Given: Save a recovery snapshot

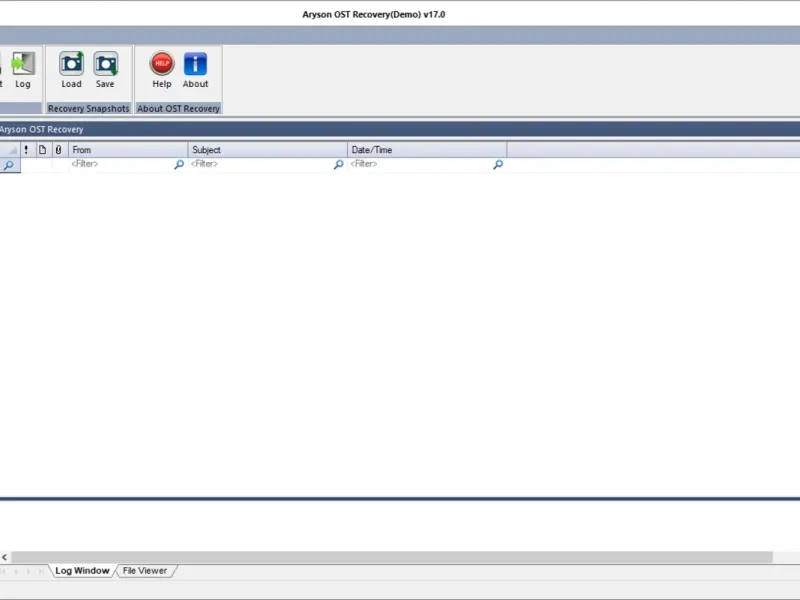Looking at the screenshot, I should tap(105, 69).
